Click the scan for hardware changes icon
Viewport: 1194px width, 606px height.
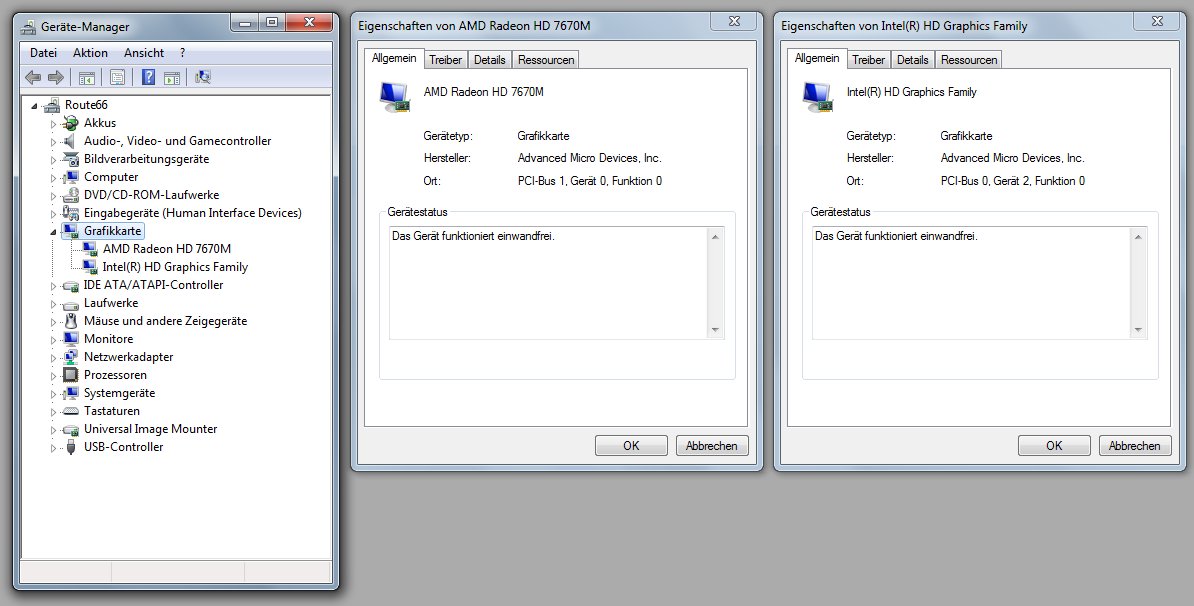(203, 77)
